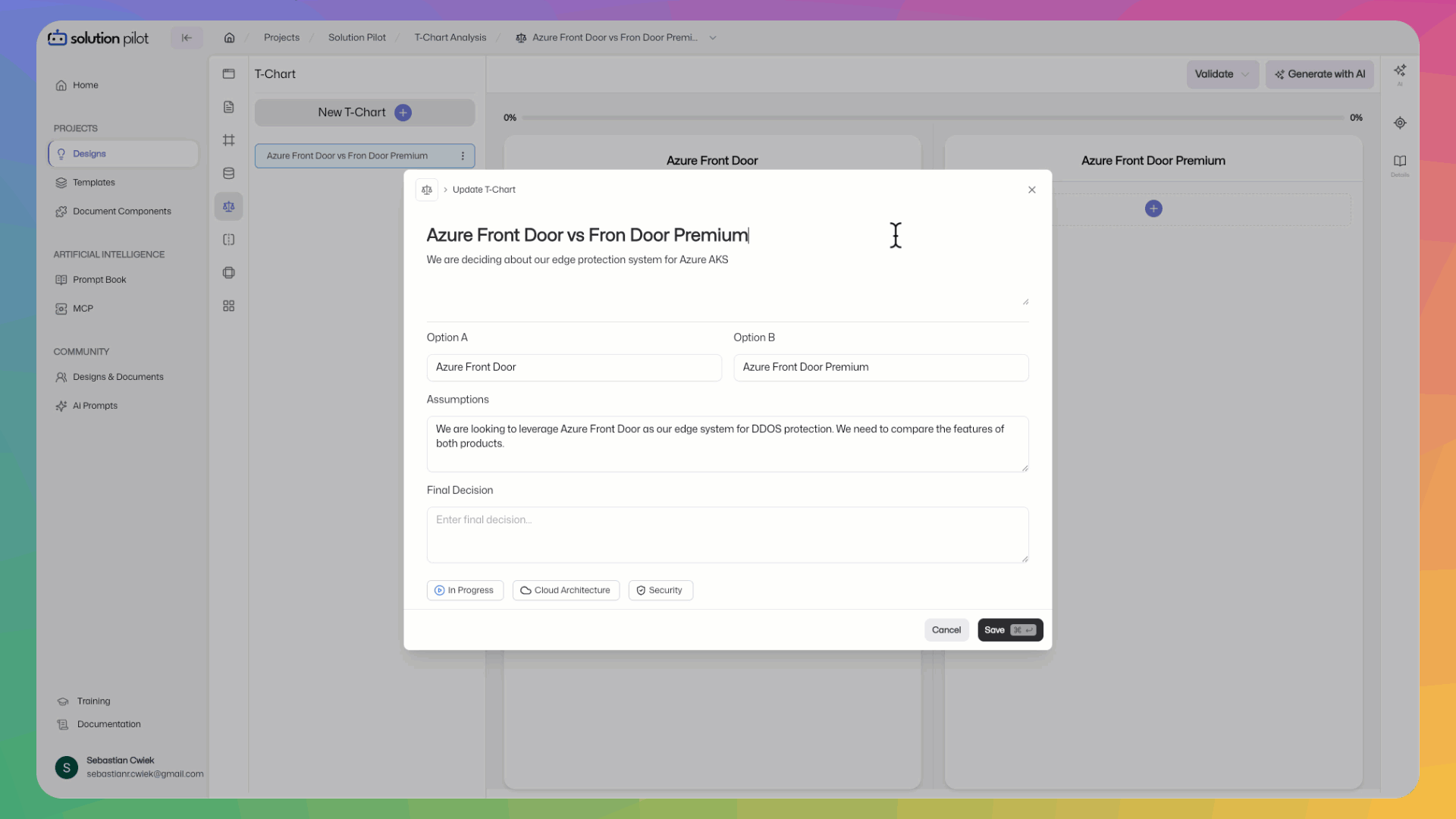Screen dimensions: 1456x819
Task: Open the four-squares grid icon in the tool strip
Action: (228, 306)
